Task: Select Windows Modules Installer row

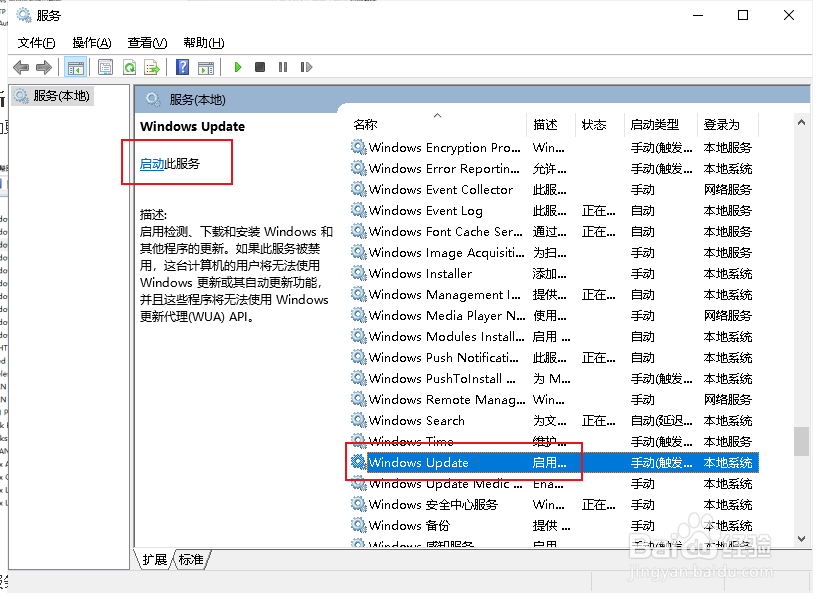Action: (x=553, y=336)
